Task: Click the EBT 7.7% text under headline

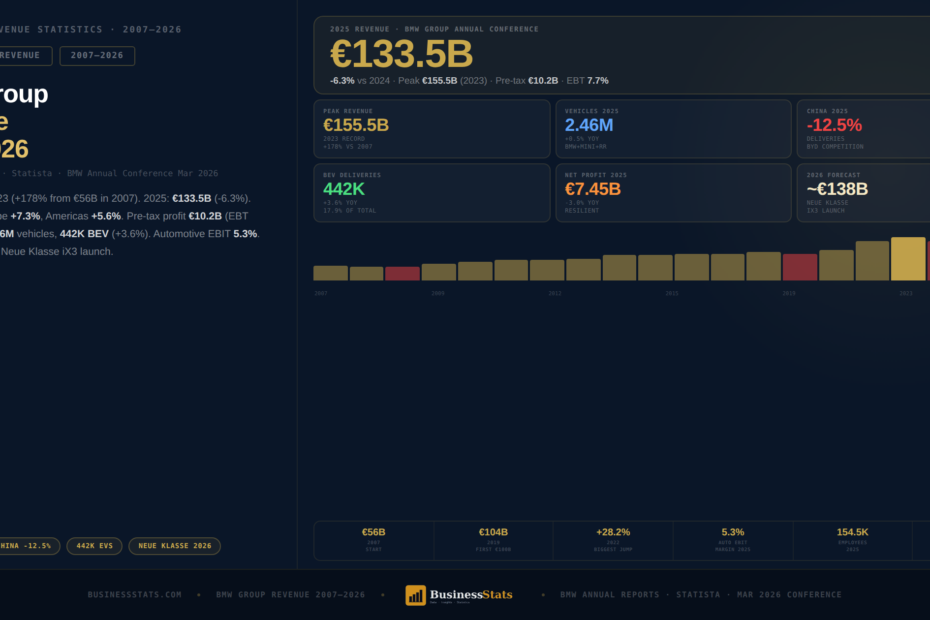Action: (x=587, y=81)
